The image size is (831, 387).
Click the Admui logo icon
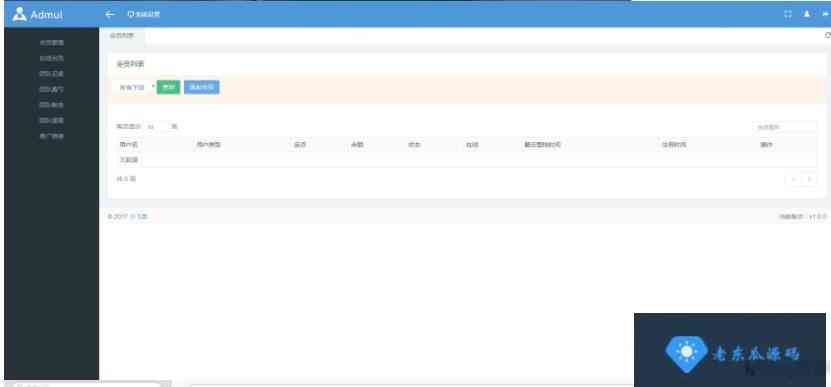(19, 14)
